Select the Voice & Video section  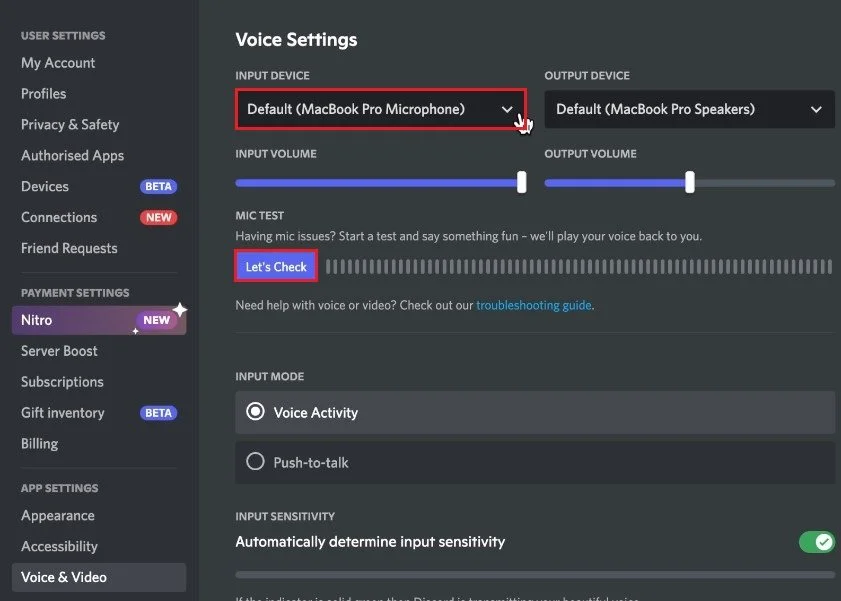(99, 577)
